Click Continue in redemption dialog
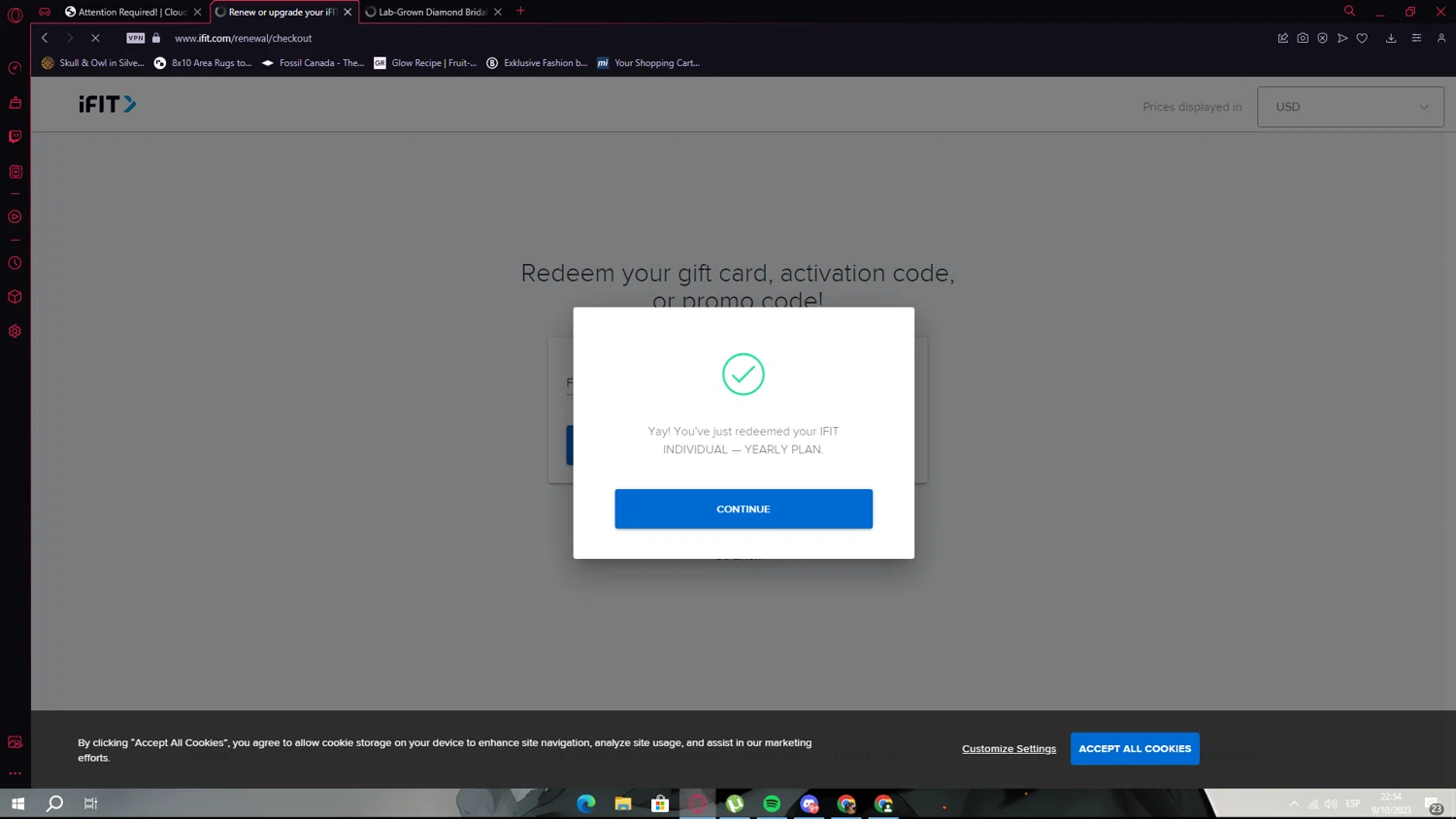The height and width of the screenshot is (819, 1456). (x=744, y=508)
